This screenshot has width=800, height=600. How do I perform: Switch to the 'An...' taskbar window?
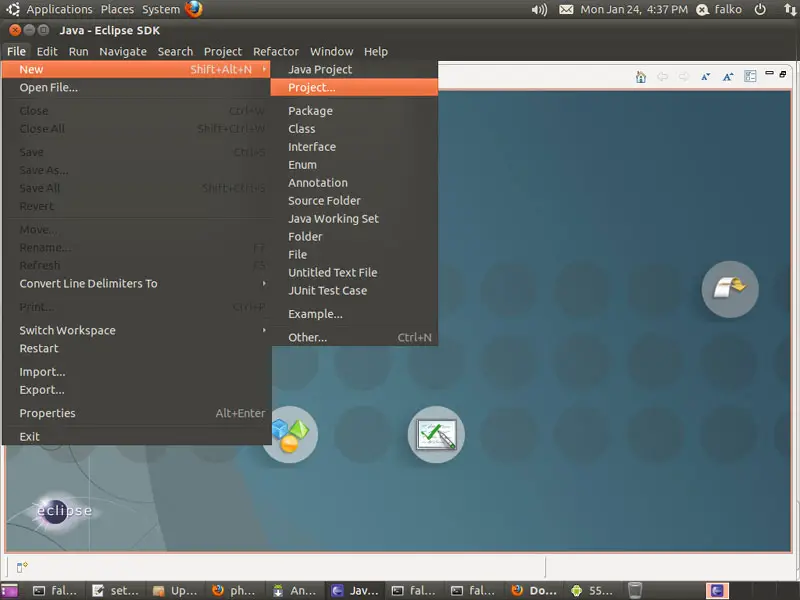[294, 591]
